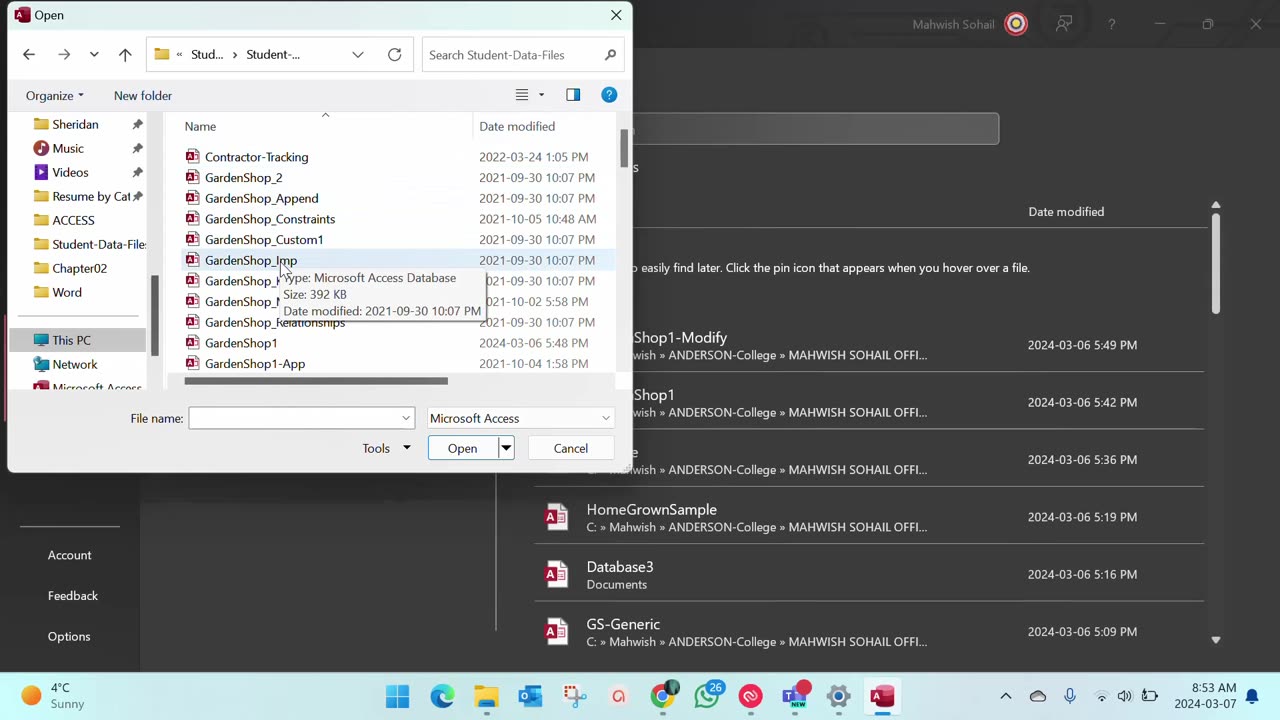Click the Access icon beside GardenShop_2

tap(192, 178)
